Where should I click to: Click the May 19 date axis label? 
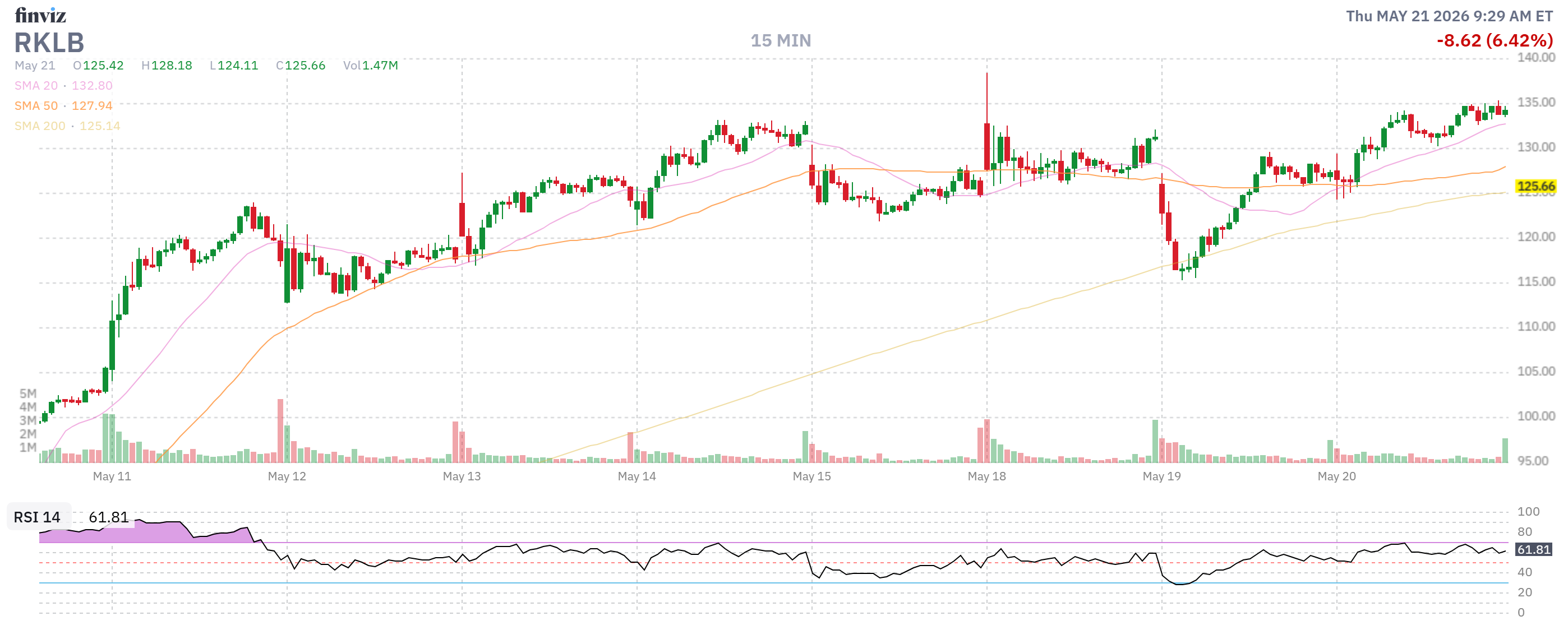coord(1161,477)
